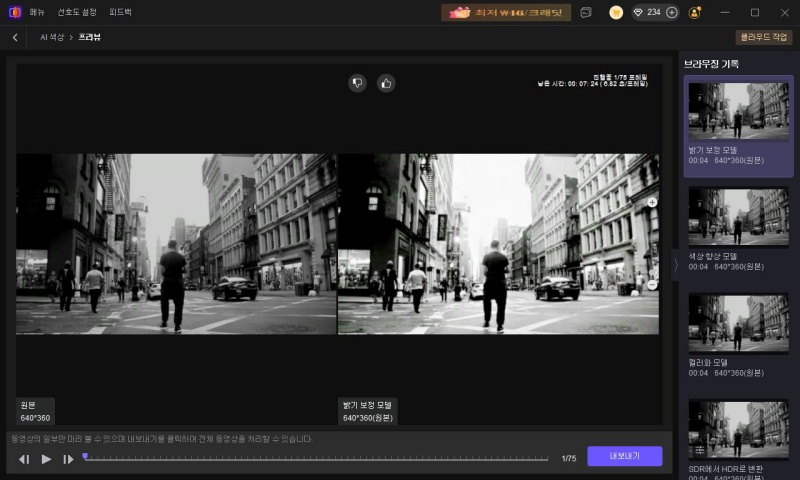Click the thumbs-down feedback icon
This screenshot has width=800, height=480.
(x=357, y=83)
